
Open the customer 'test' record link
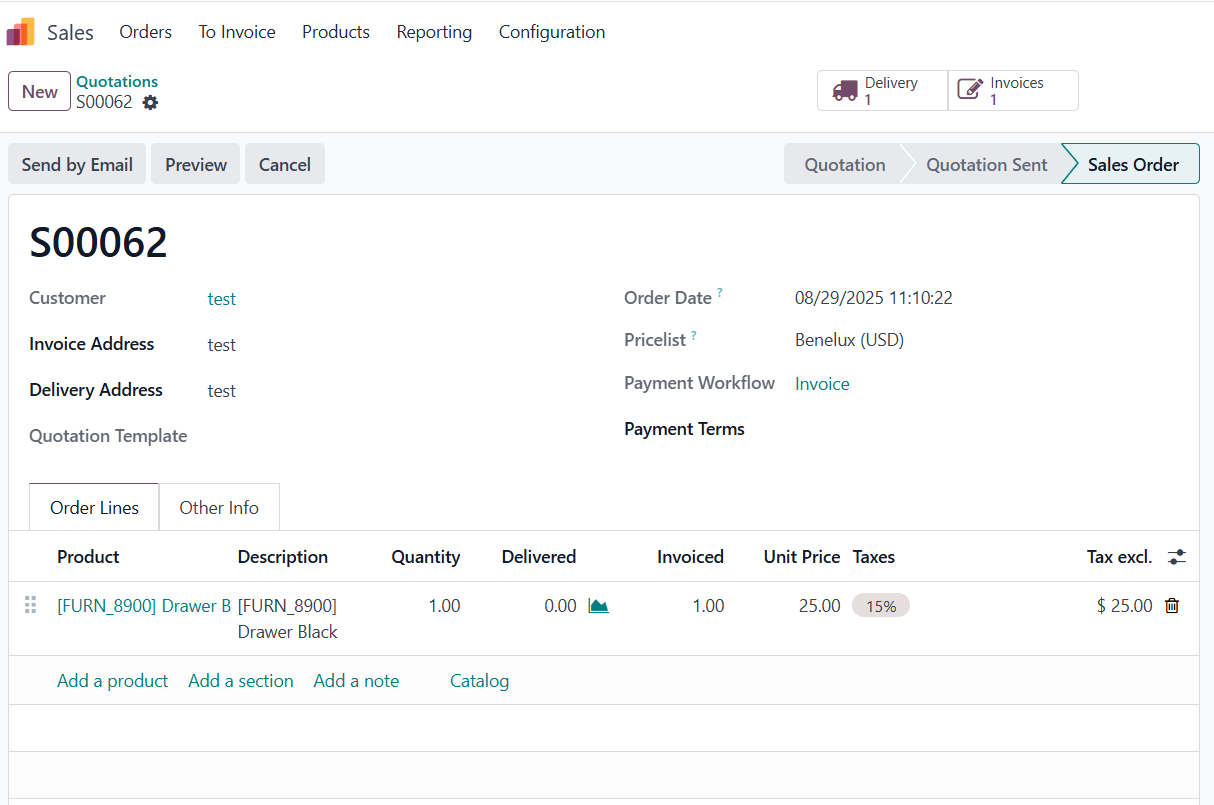[222, 298]
